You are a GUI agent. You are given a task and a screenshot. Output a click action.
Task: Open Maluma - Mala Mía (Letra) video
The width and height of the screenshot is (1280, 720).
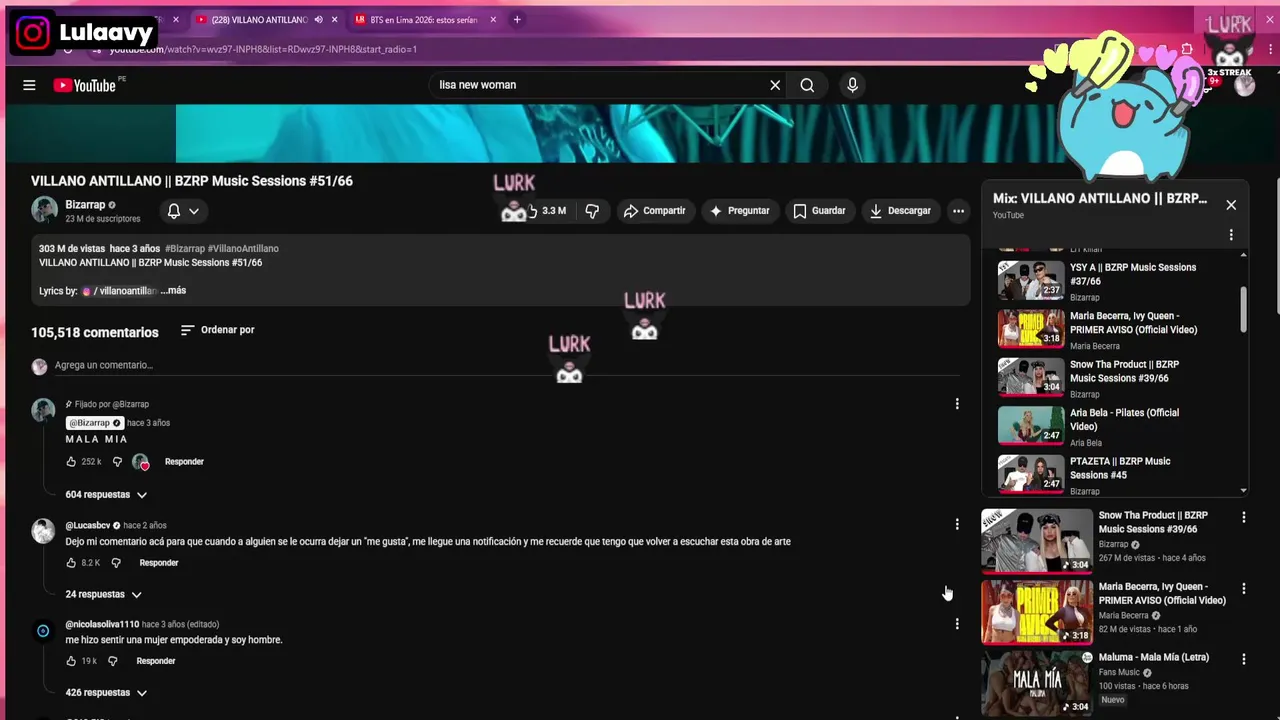point(1154,658)
